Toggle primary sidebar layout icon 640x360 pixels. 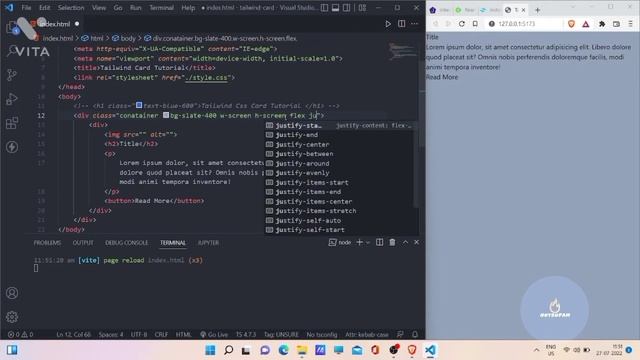click(x=324, y=8)
